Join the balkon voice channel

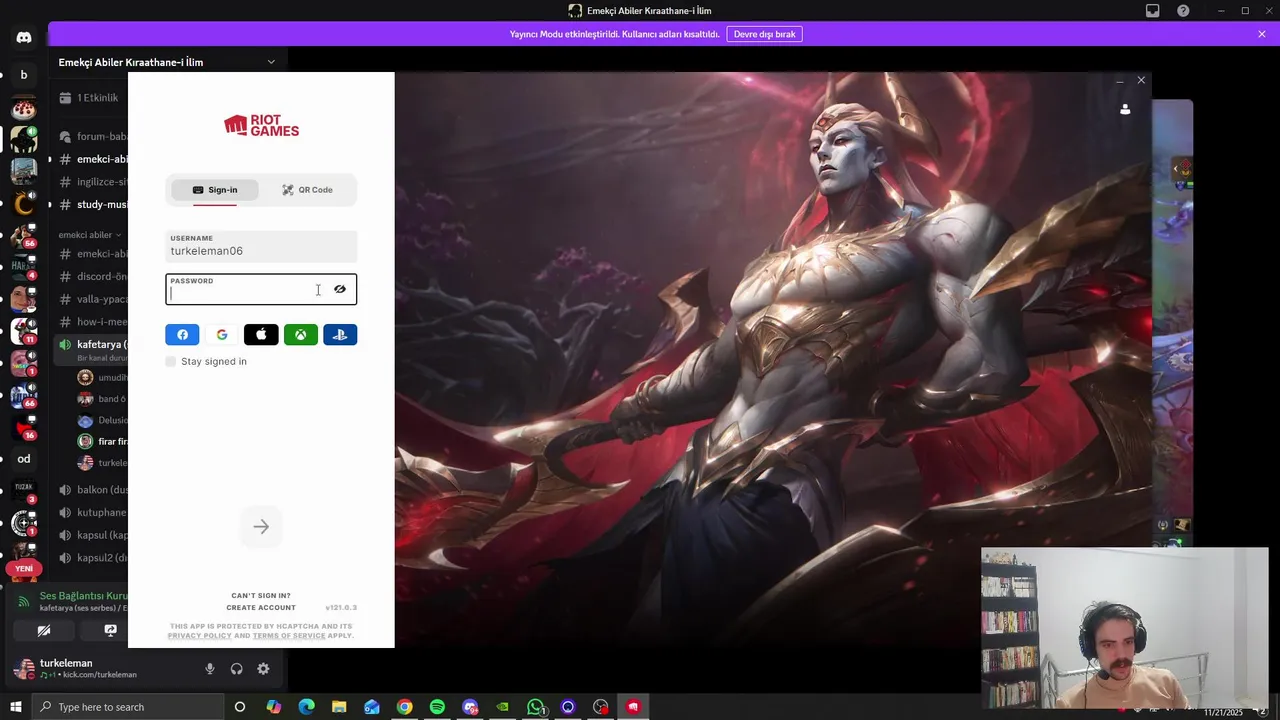(x=93, y=490)
